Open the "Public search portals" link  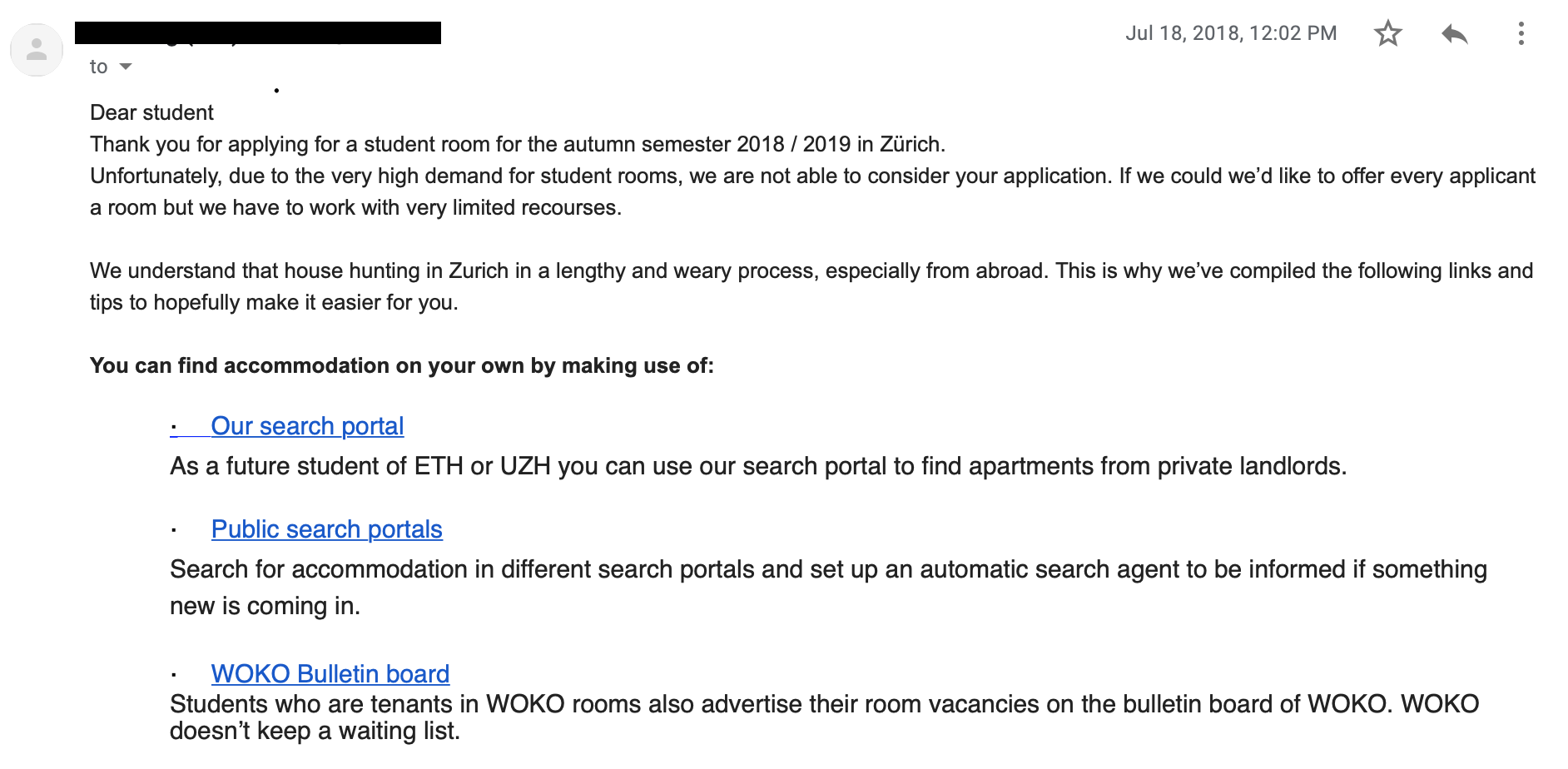pyautogui.click(x=327, y=529)
